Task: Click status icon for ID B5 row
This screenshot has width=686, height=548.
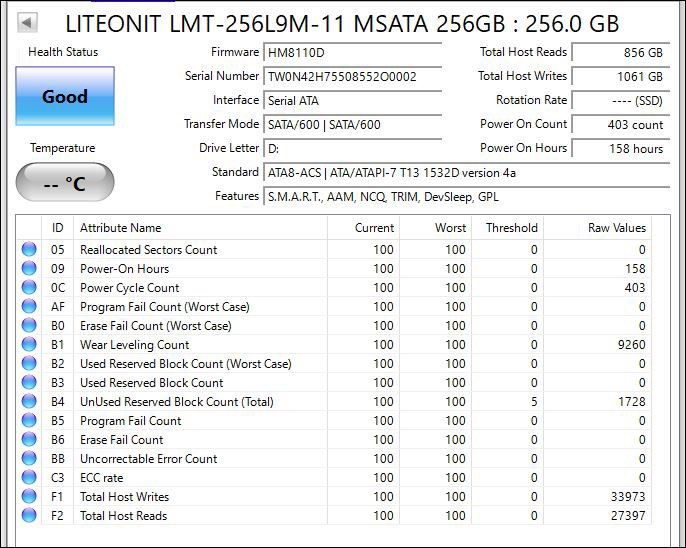Action: pos(29,421)
